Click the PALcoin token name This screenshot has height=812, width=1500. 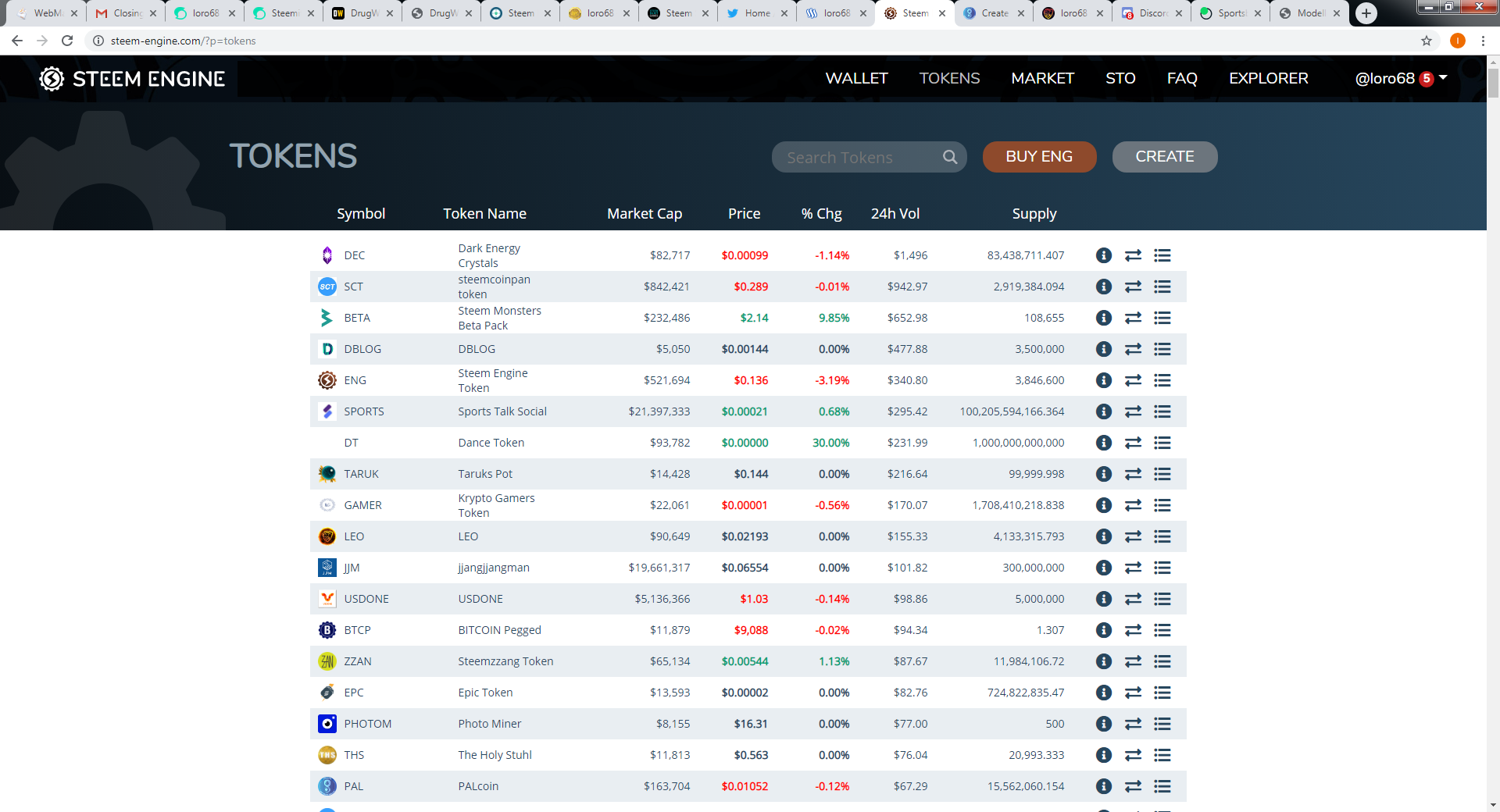click(478, 786)
